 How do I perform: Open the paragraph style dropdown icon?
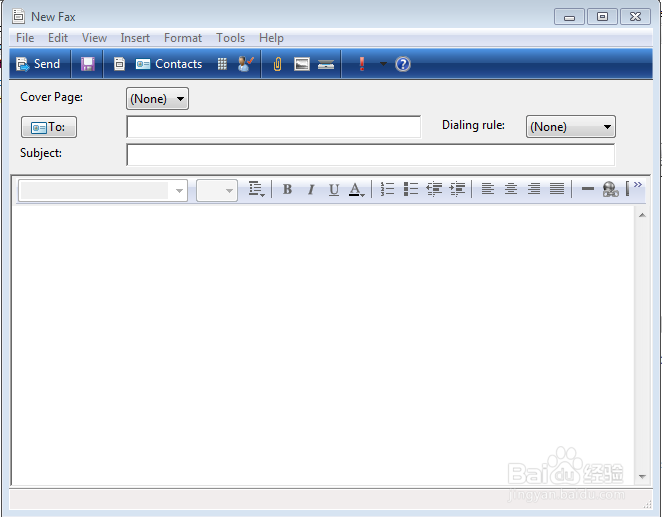256,189
